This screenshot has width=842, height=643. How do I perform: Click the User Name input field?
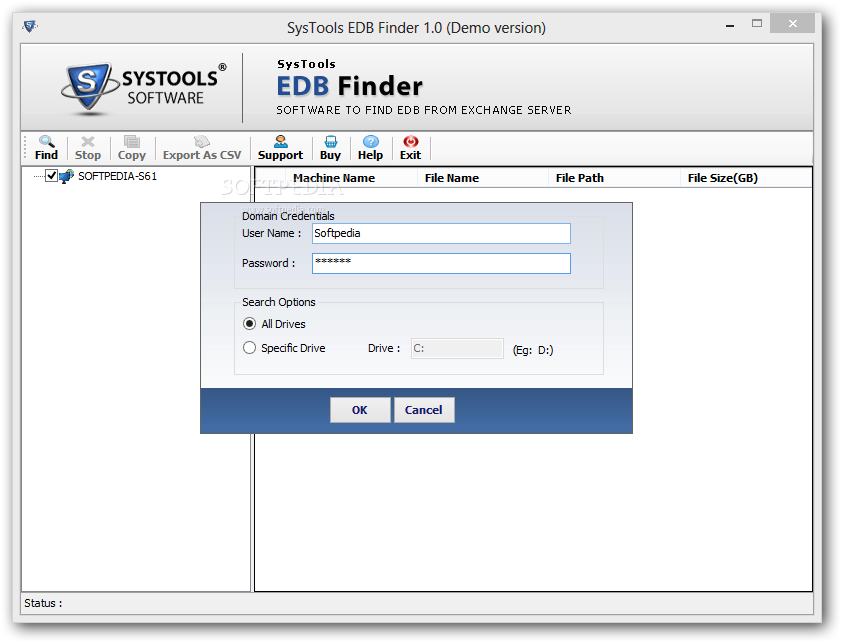441,233
